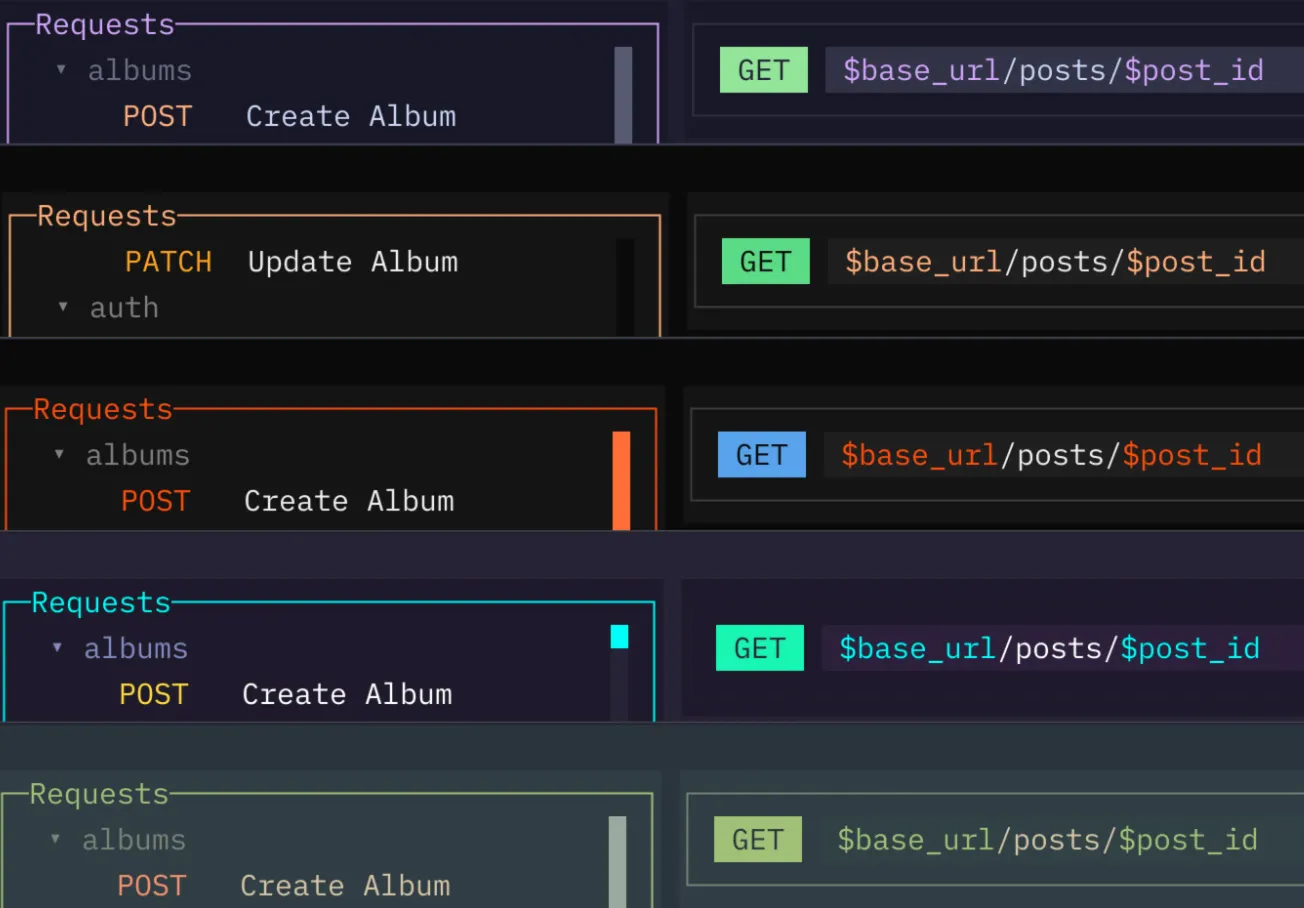
Task: Click the bright orange scrollbar
Action: point(621,480)
